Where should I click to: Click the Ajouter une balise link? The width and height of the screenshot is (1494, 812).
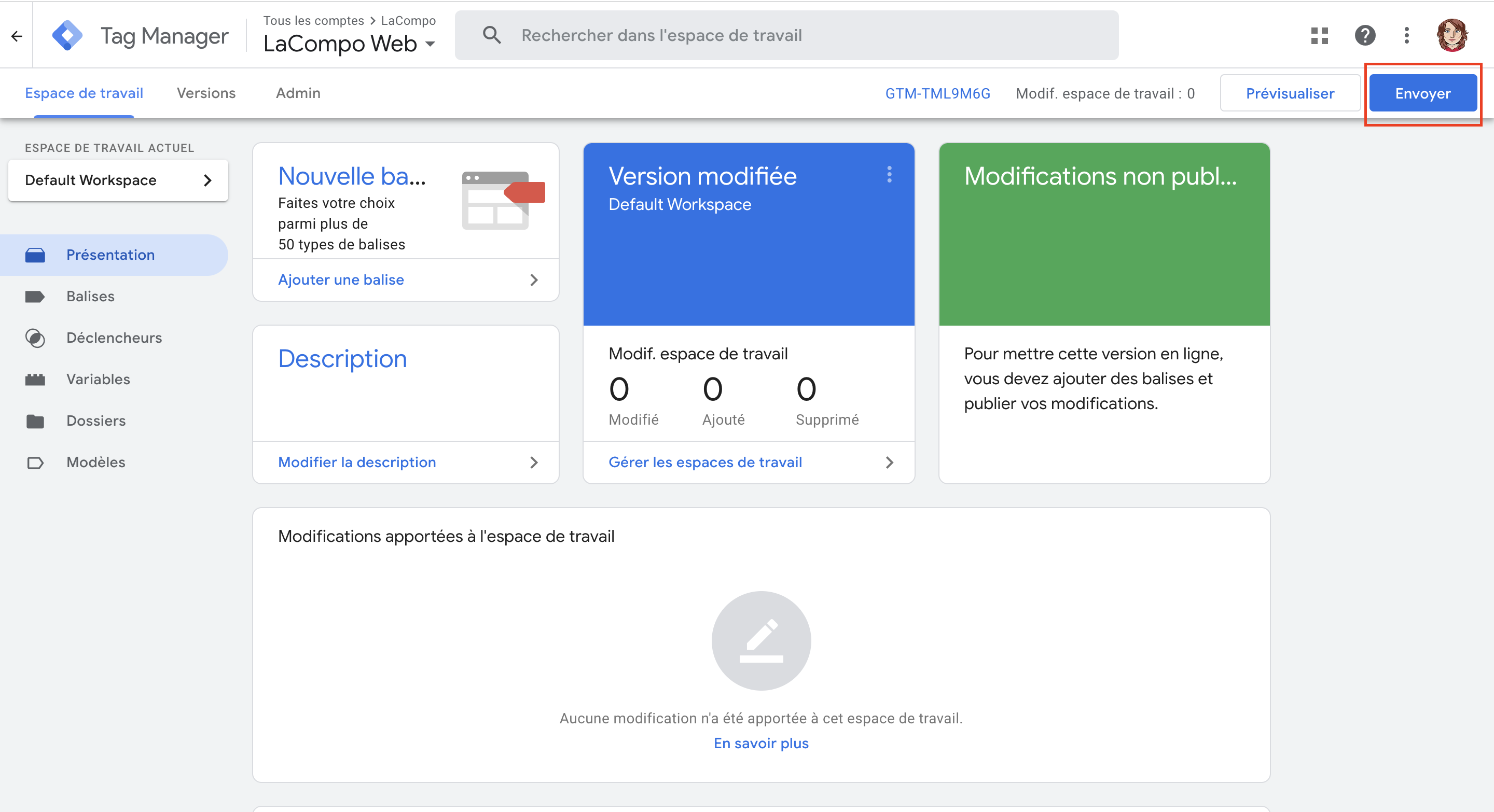[341, 280]
